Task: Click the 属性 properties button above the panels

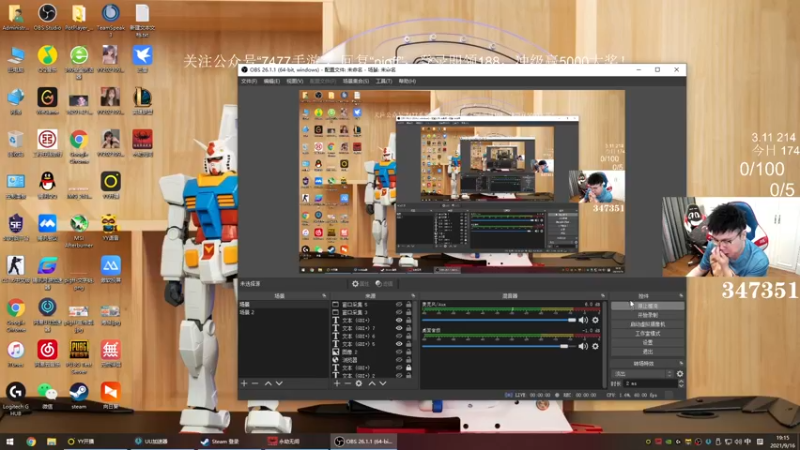Action: 360,284
